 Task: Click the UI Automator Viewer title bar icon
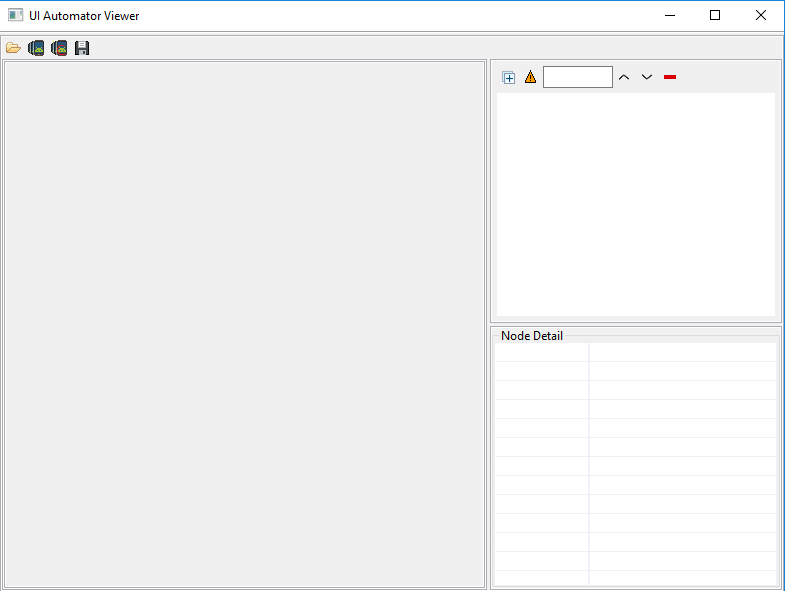point(16,15)
